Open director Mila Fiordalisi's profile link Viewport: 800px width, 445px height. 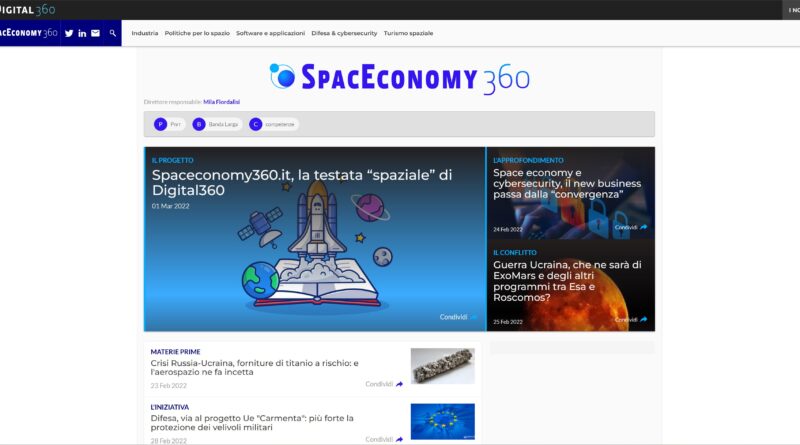point(221,101)
